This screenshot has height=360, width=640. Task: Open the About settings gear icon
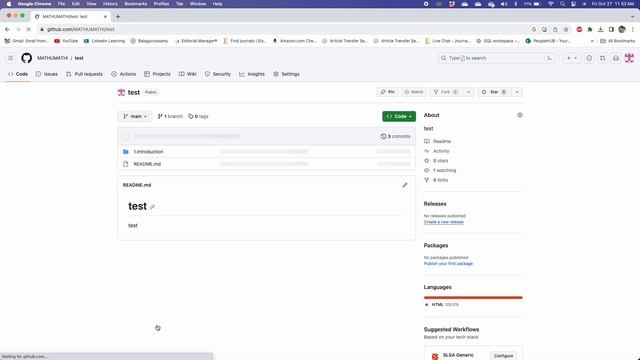coord(520,115)
